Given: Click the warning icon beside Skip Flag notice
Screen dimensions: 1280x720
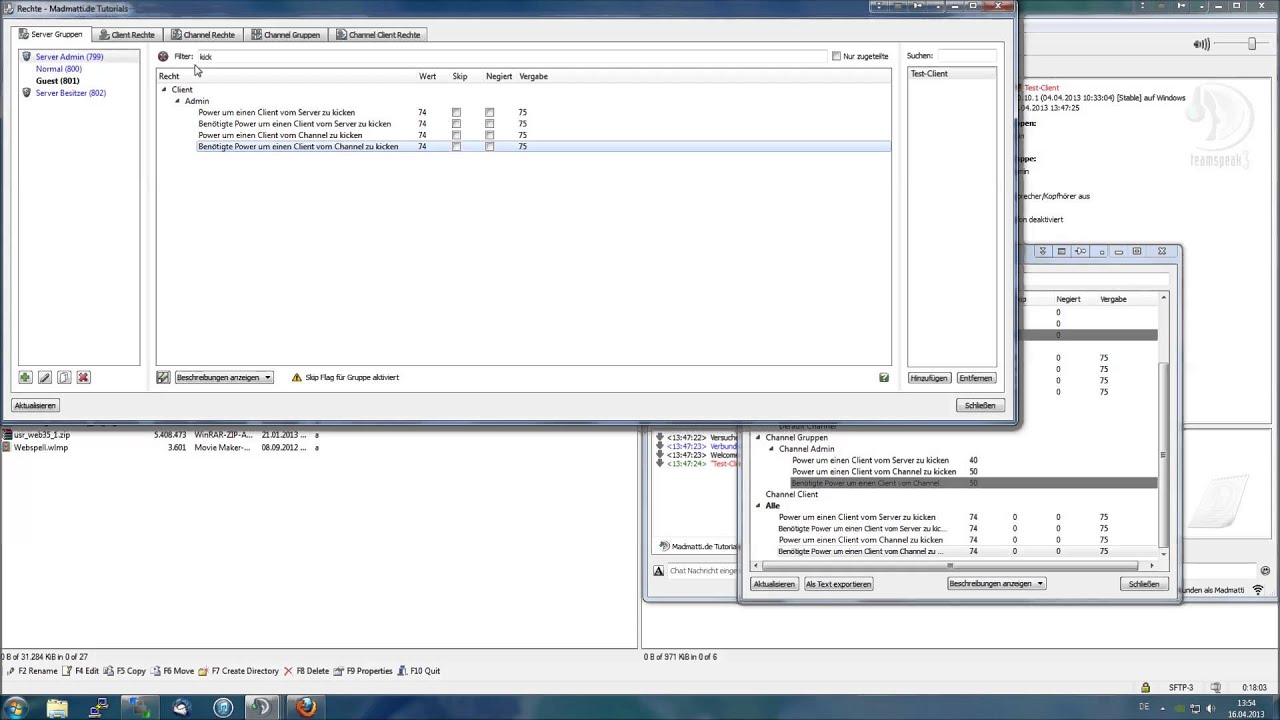Looking at the screenshot, I should point(297,377).
